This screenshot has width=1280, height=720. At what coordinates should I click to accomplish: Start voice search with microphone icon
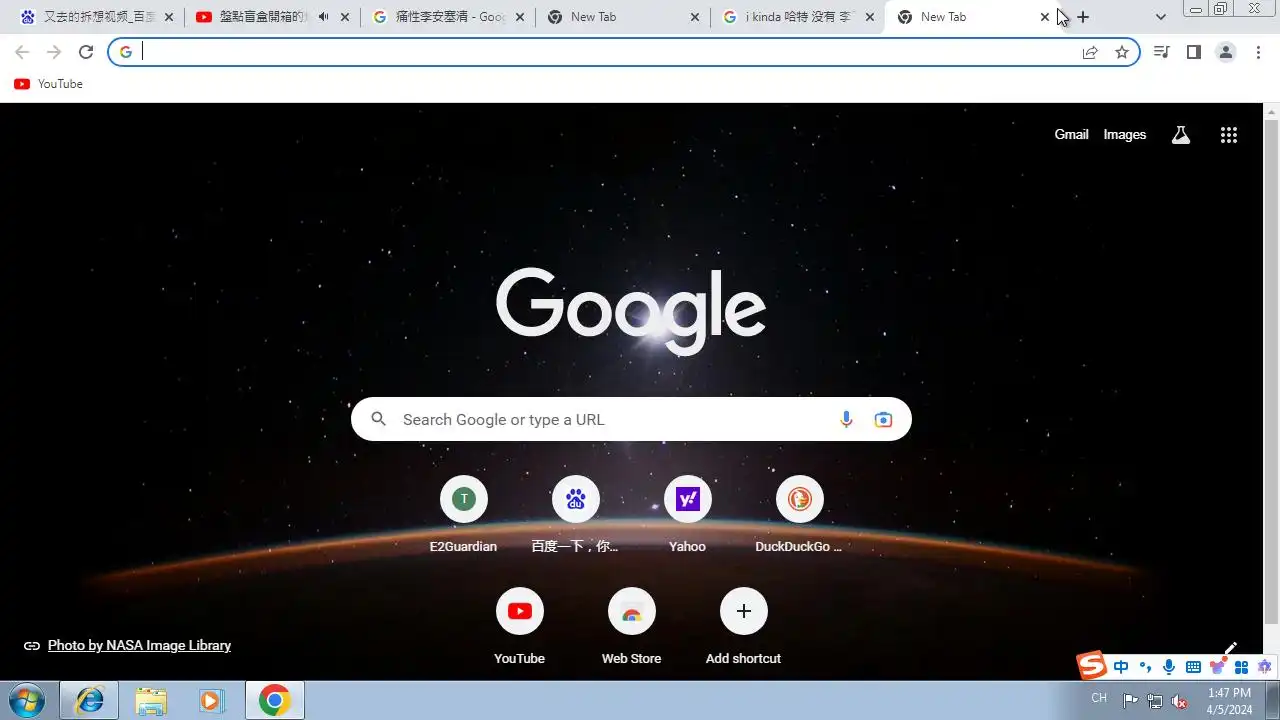coord(846,420)
